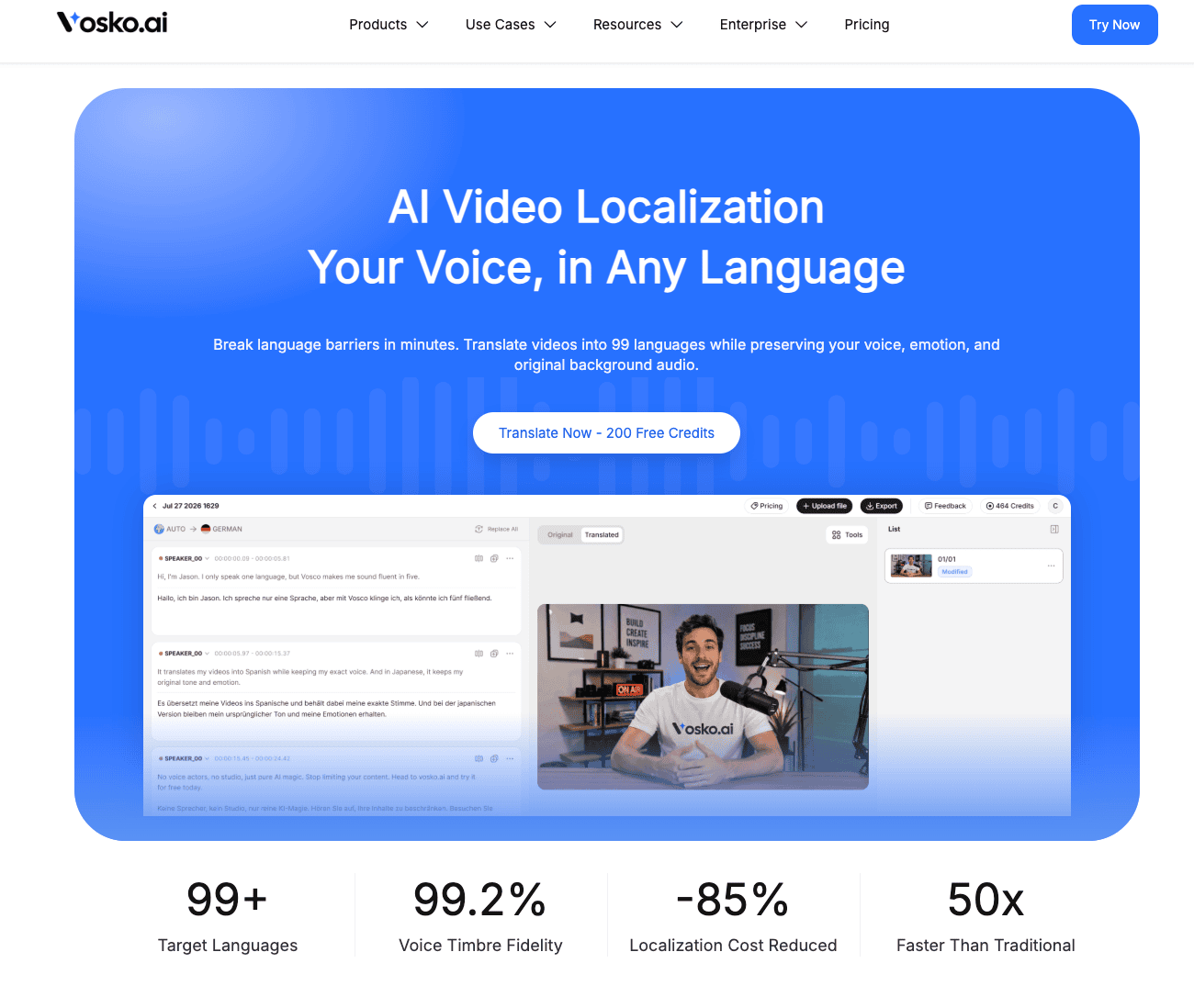
Task: Click the "Break language barriers in minutes" paragraph
Action: (606, 354)
